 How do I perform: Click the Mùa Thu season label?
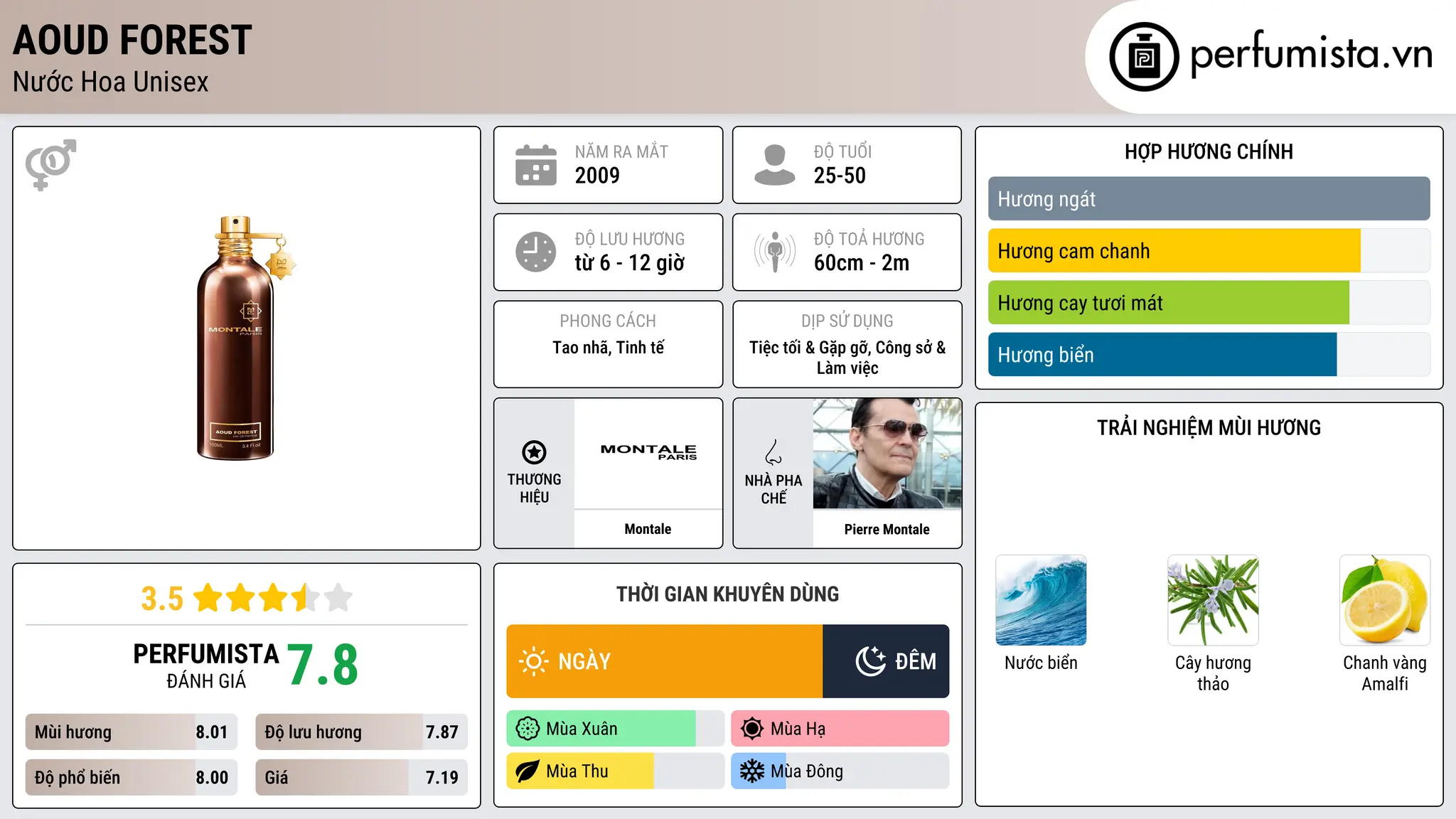[577, 771]
